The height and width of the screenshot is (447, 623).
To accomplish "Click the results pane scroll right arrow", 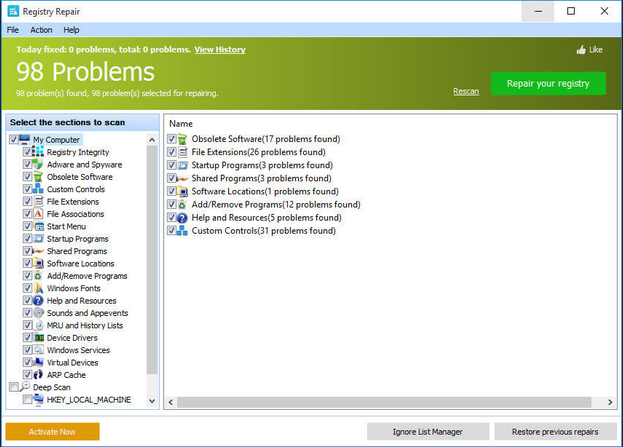I will pos(610,402).
